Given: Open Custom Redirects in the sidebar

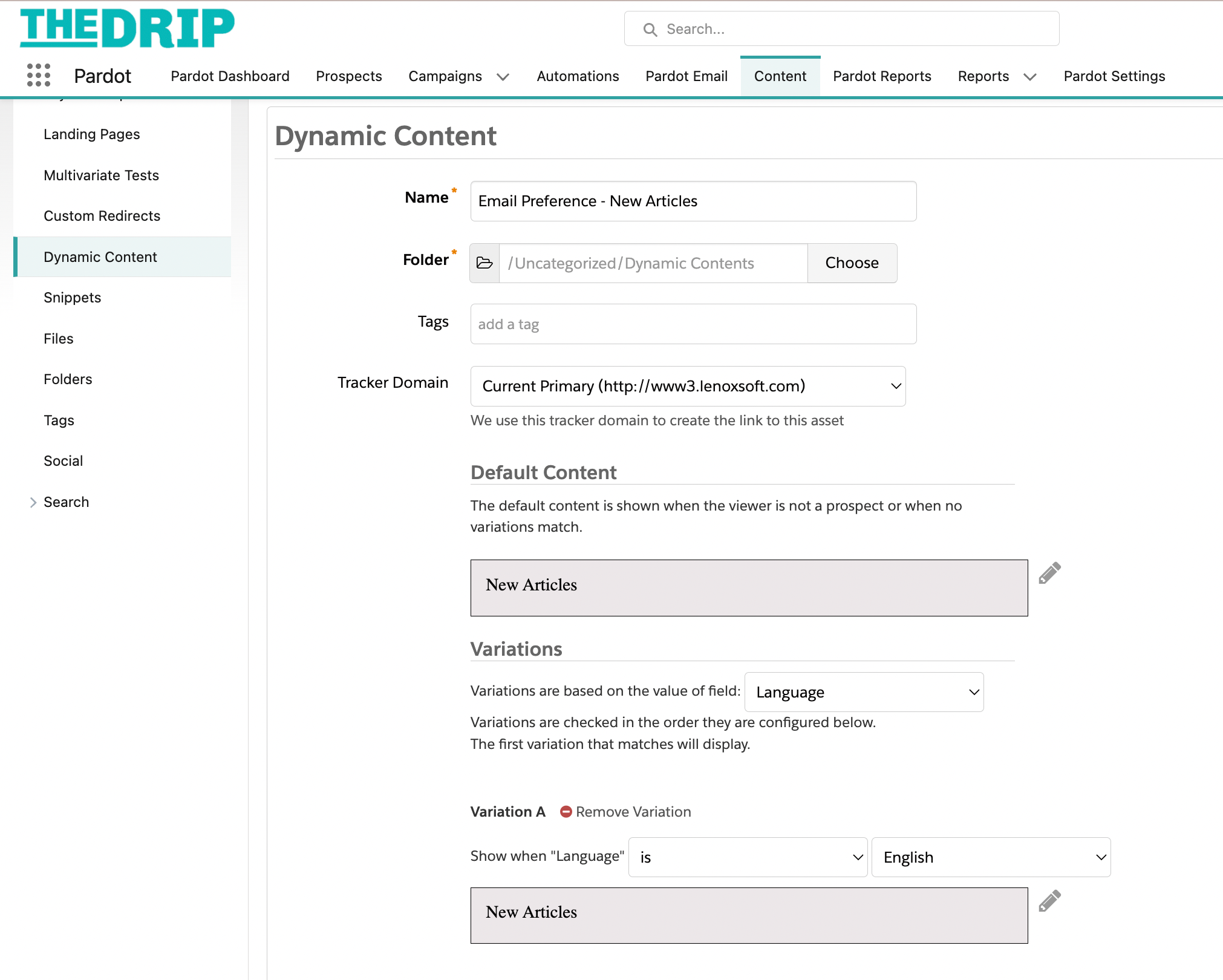Looking at the screenshot, I should click(x=102, y=216).
